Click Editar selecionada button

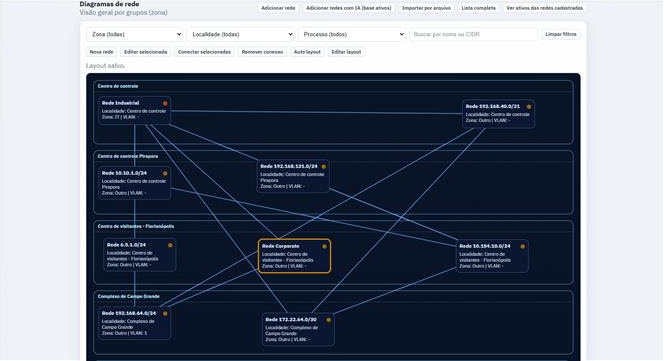[145, 52]
